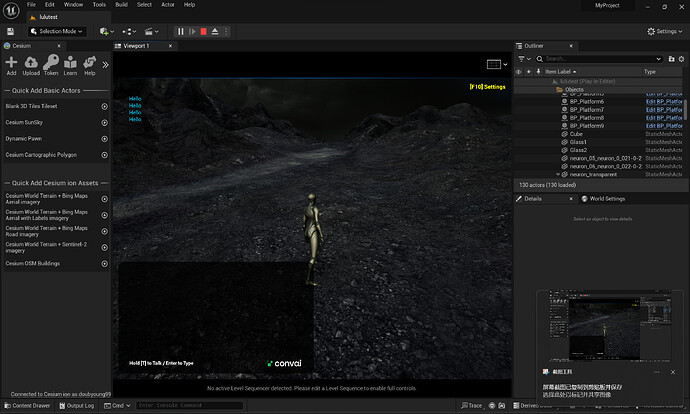Click the pinned star column header
The height and width of the screenshot is (414, 690).
pos(529,72)
